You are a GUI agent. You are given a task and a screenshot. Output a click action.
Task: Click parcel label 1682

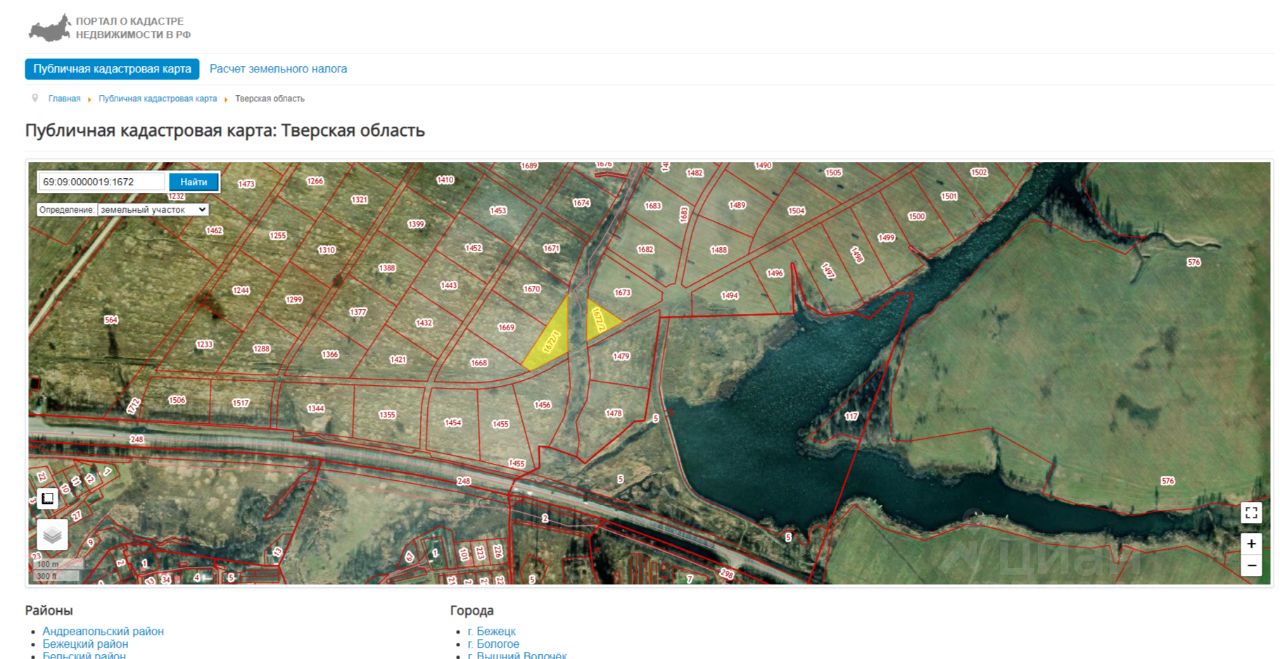pos(646,249)
